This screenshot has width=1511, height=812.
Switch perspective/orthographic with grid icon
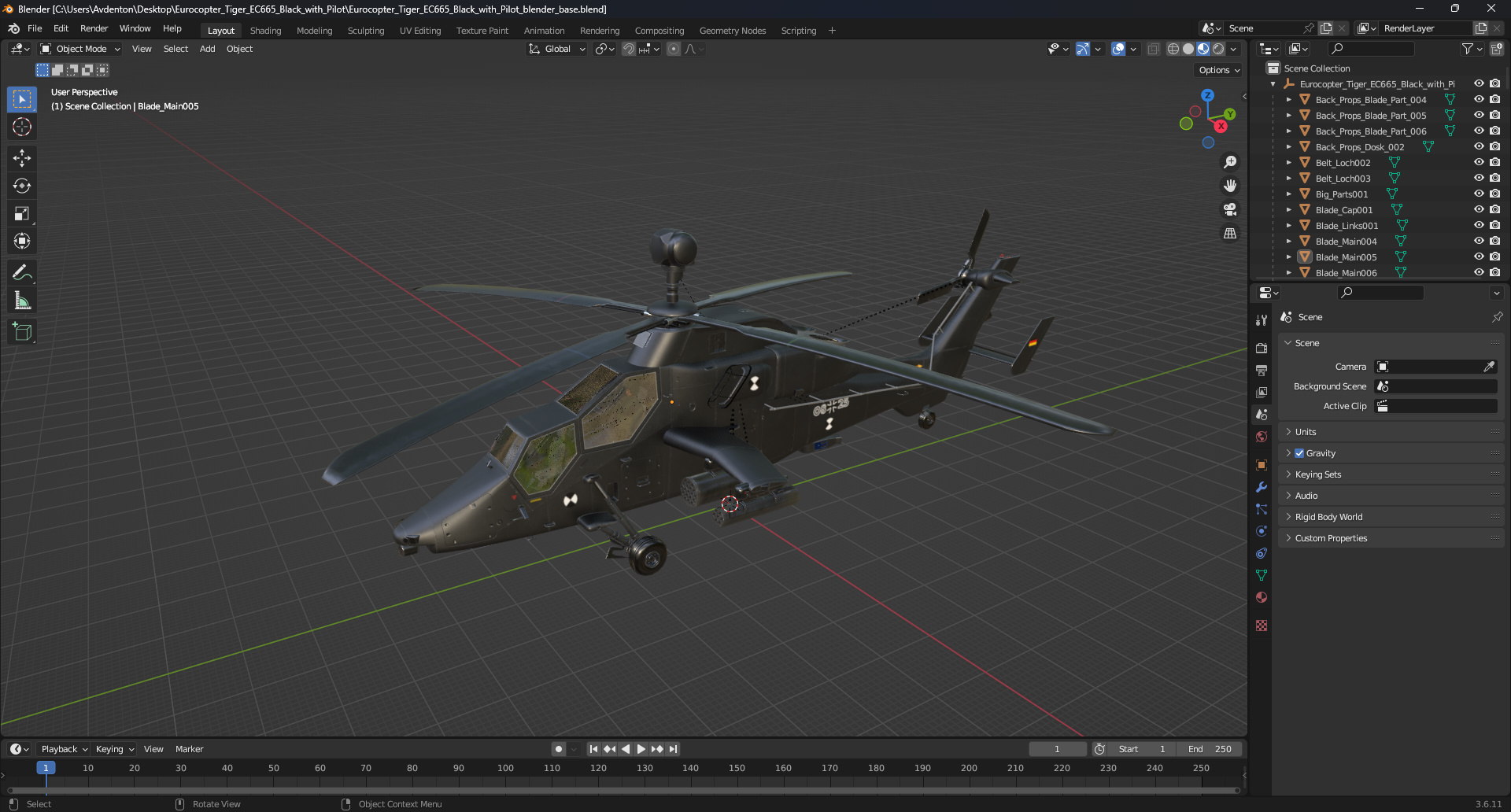click(x=1230, y=233)
